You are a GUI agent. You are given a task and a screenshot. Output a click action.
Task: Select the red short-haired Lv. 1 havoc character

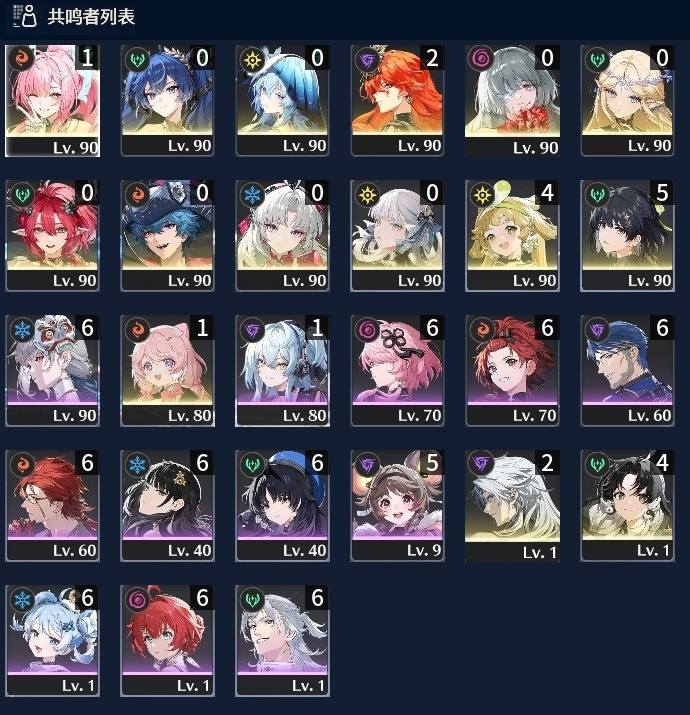(167, 640)
